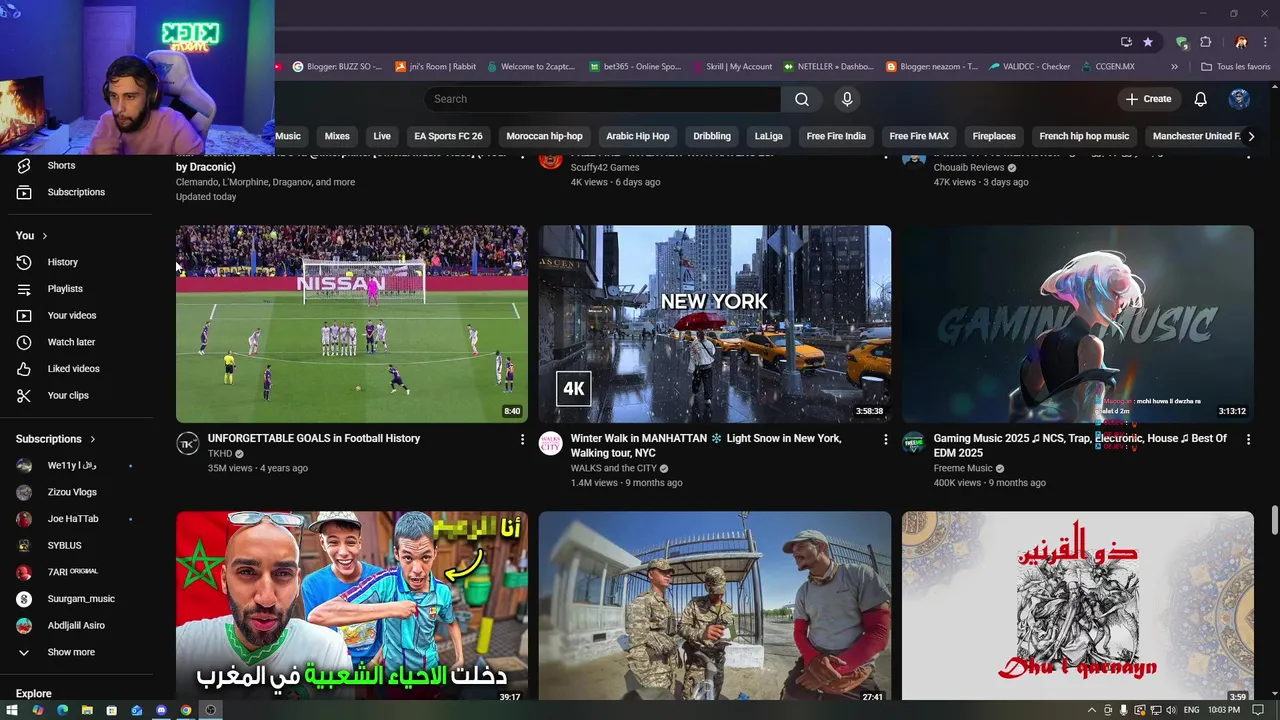Play the New York 4K walk thumbnail
Image resolution: width=1280 pixels, height=720 pixels.
715,324
